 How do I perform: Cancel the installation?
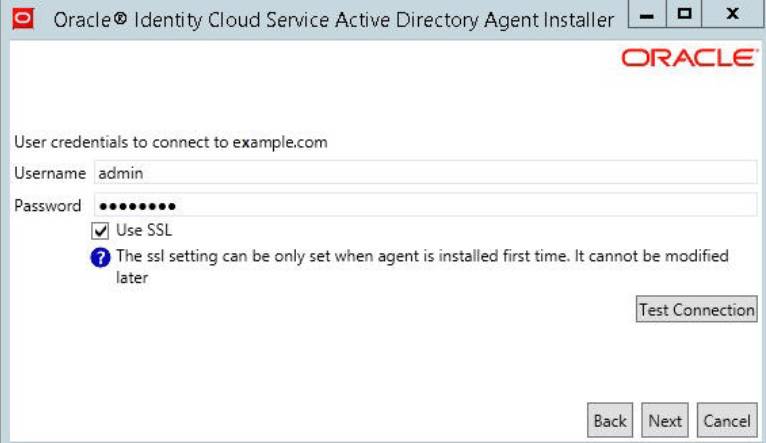pyautogui.click(x=726, y=421)
